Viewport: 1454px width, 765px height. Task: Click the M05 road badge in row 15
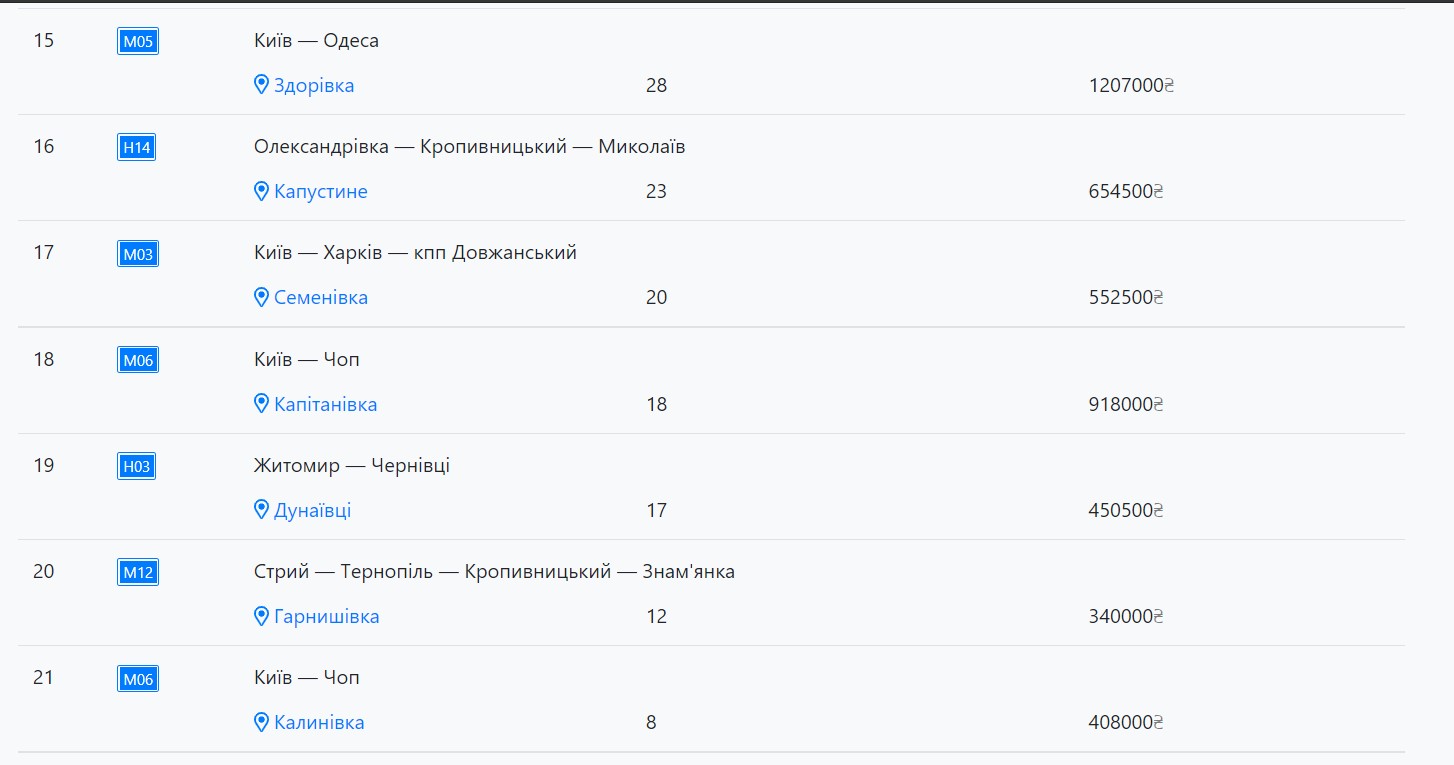pyautogui.click(x=138, y=41)
